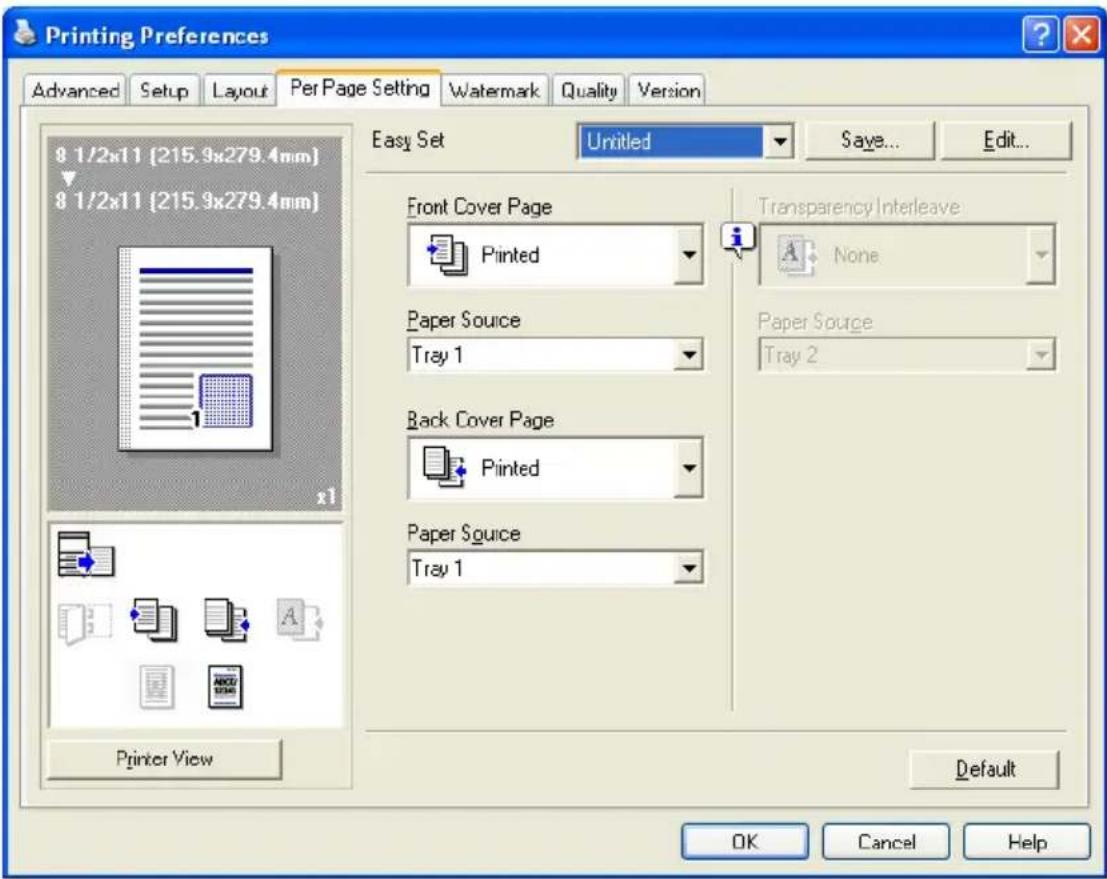Screen dimensions: 1107x879
Task: Click the dark quality page icon
Action: click(225, 686)
